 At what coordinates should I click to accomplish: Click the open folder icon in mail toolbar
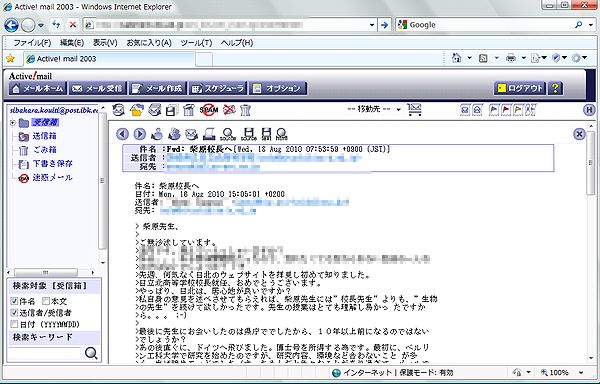(137, 110)
